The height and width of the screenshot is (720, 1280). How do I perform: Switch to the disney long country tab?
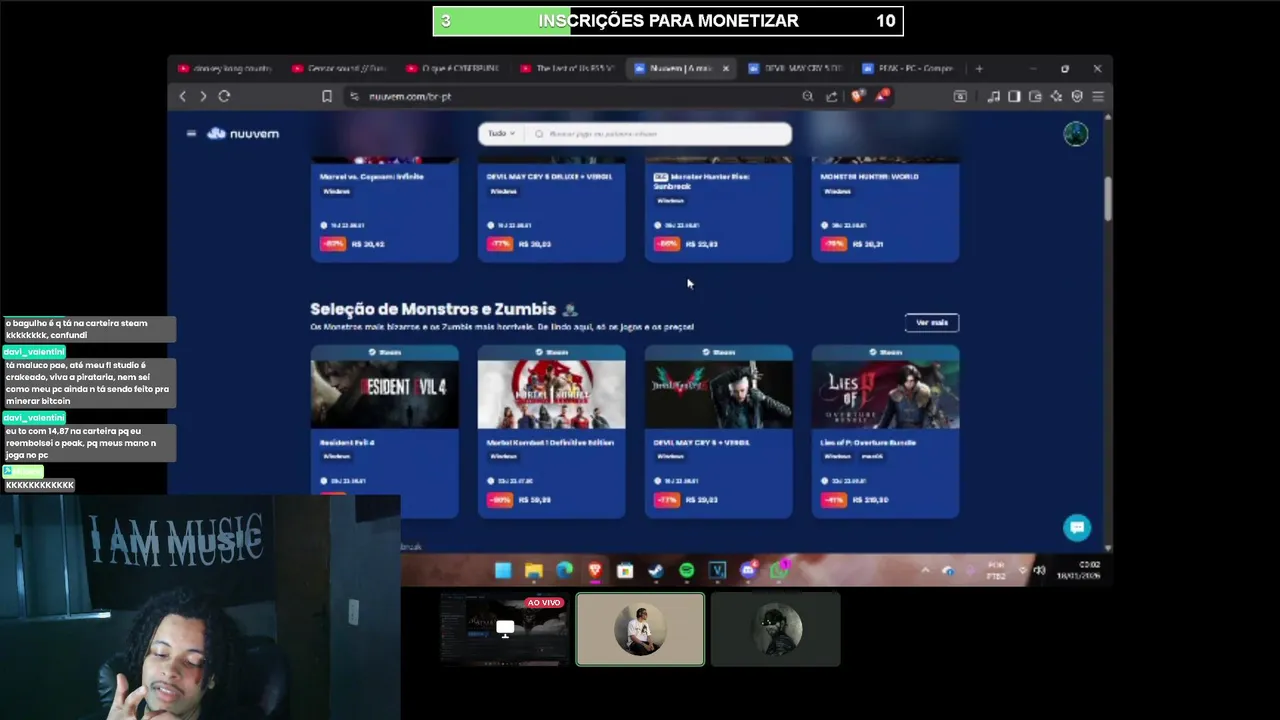coord(225,68)
